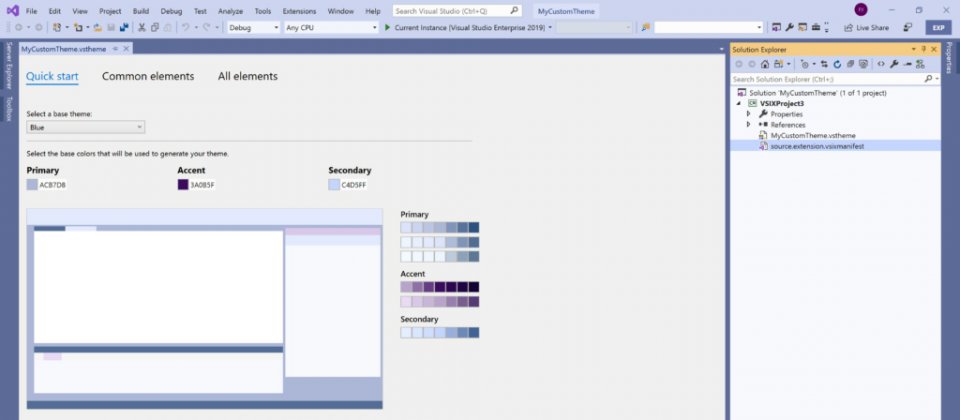960x420 pixels.
Task: Click the Send Feedback icon next to Live Share
Action: pyautogui.click(x=908, y=28)
